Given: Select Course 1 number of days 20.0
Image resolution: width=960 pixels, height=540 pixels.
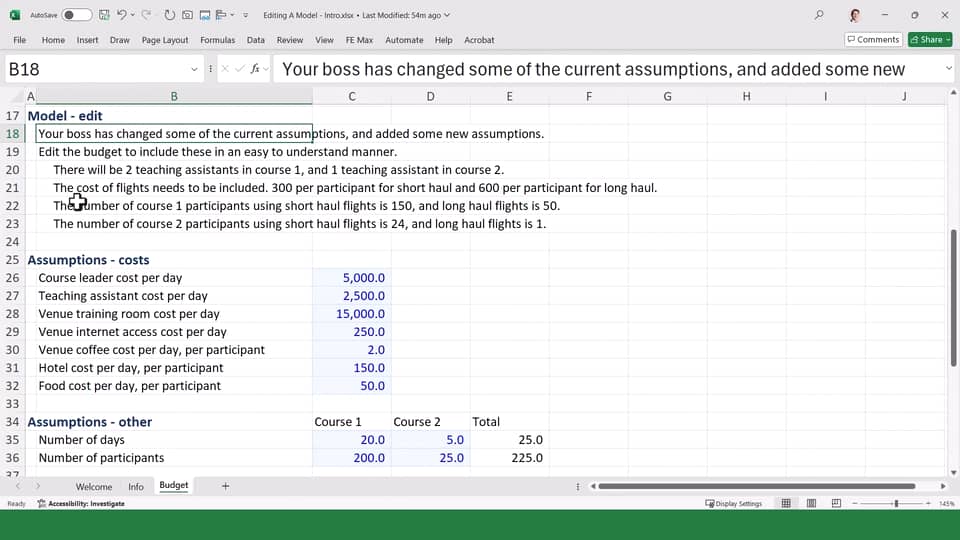Looking at the screenshot, I should point(352,440).
